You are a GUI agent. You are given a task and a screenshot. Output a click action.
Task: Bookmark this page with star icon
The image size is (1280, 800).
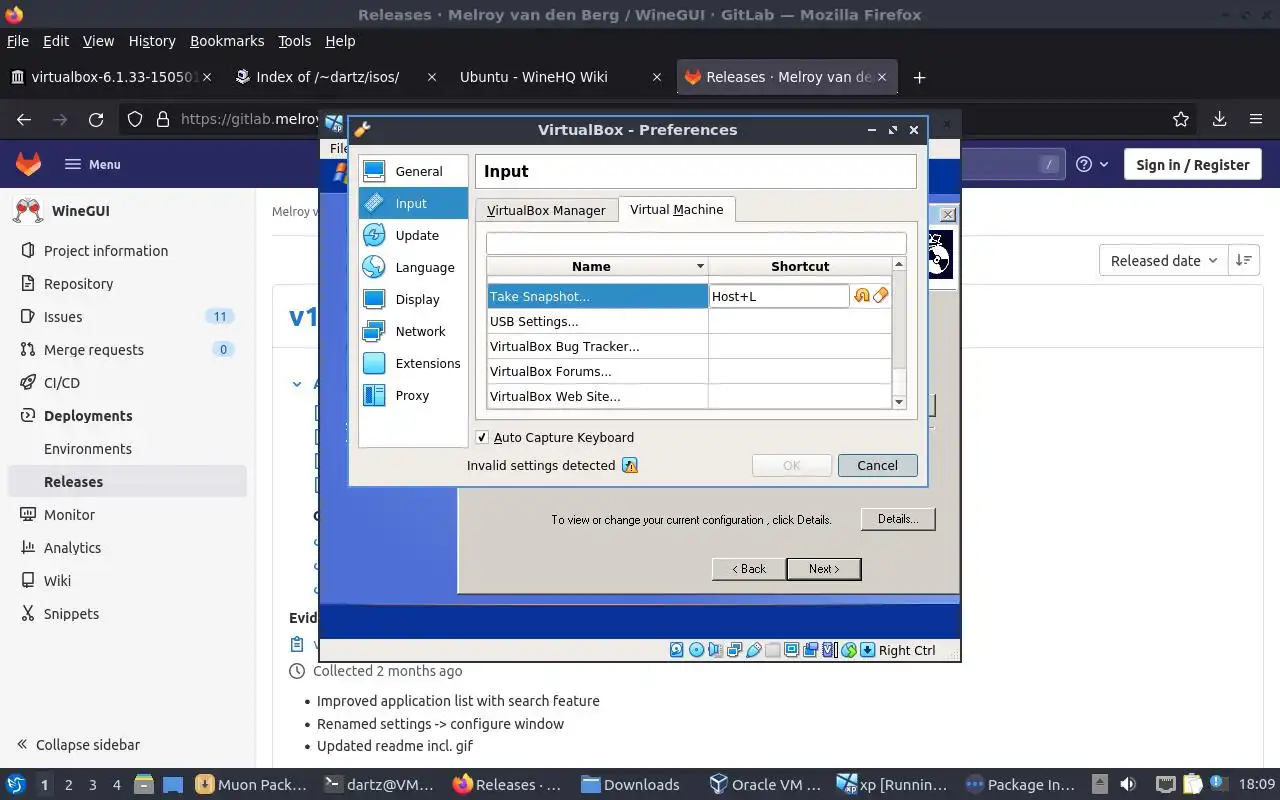(1181, 119)
